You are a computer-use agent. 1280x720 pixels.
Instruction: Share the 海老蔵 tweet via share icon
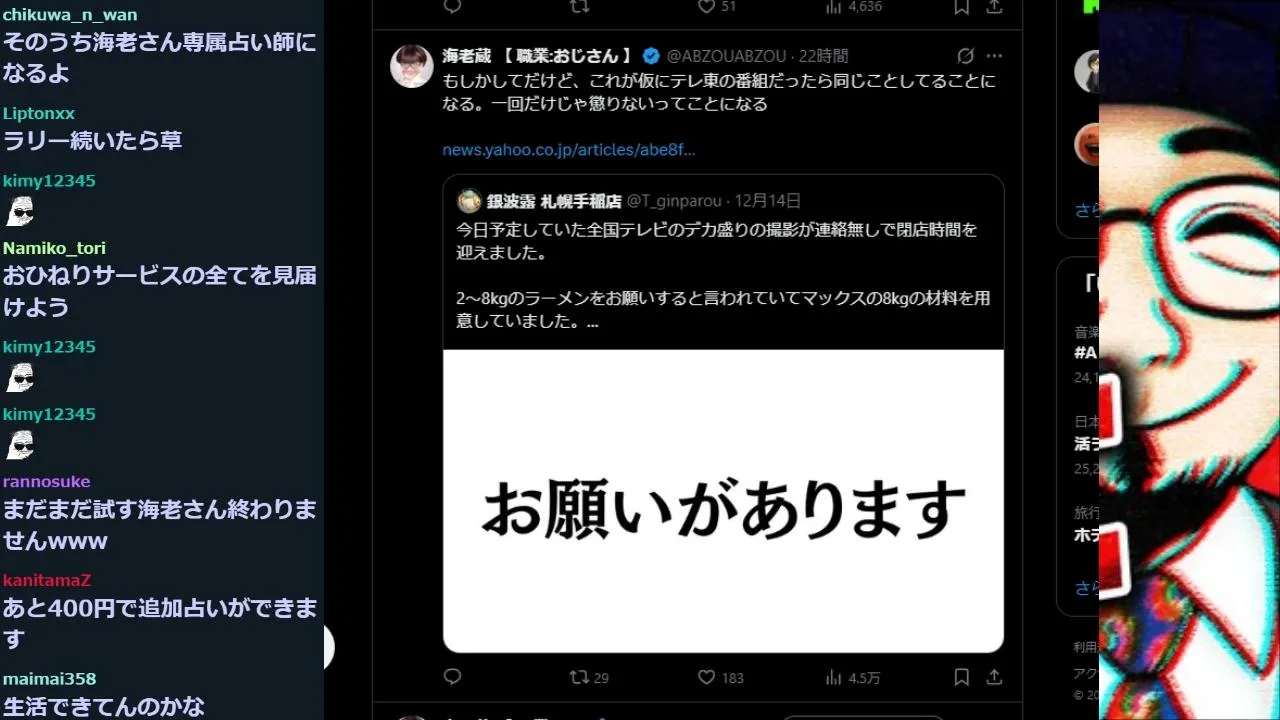click(994, 677)
